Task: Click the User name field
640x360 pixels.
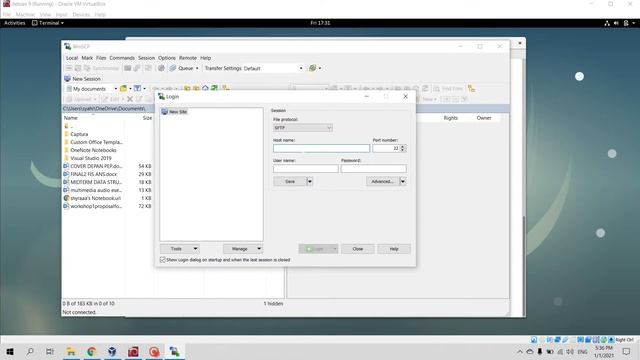Action: tap(305, 169)
